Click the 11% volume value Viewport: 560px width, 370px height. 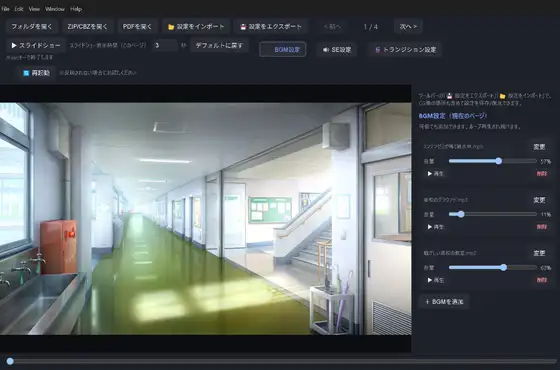(545, 215)
